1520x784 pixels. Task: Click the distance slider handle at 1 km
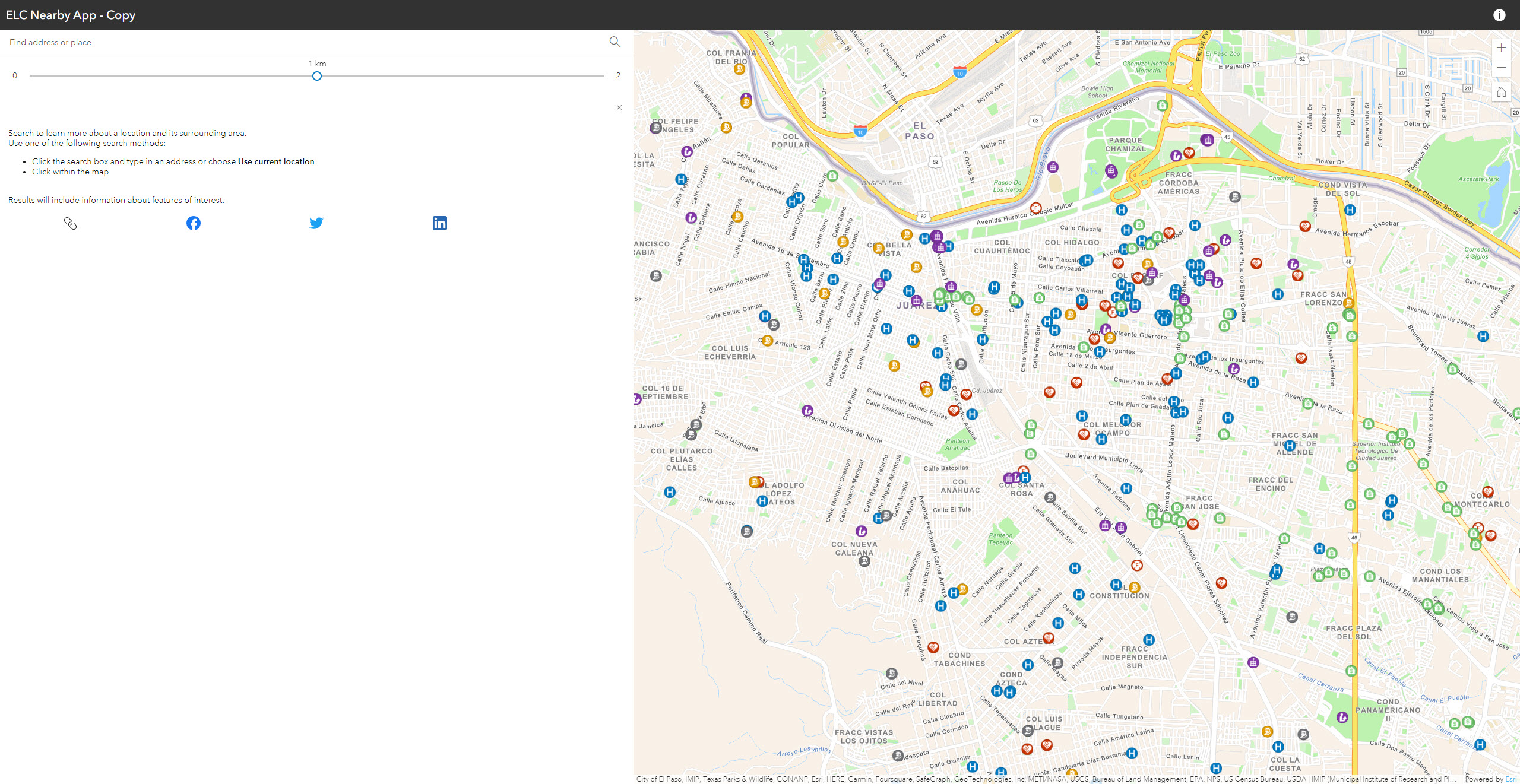[317, 76]
